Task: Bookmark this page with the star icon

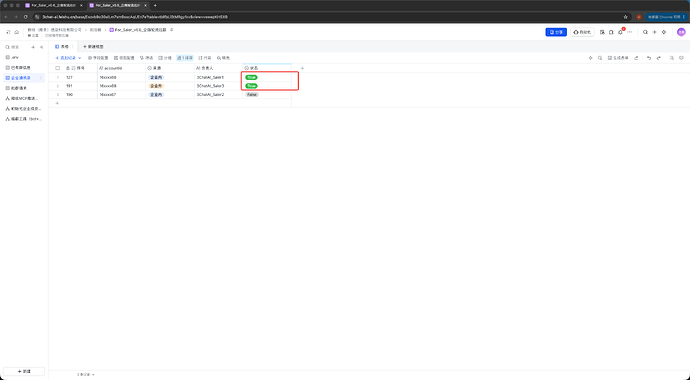Action: (x=625, y=17)
